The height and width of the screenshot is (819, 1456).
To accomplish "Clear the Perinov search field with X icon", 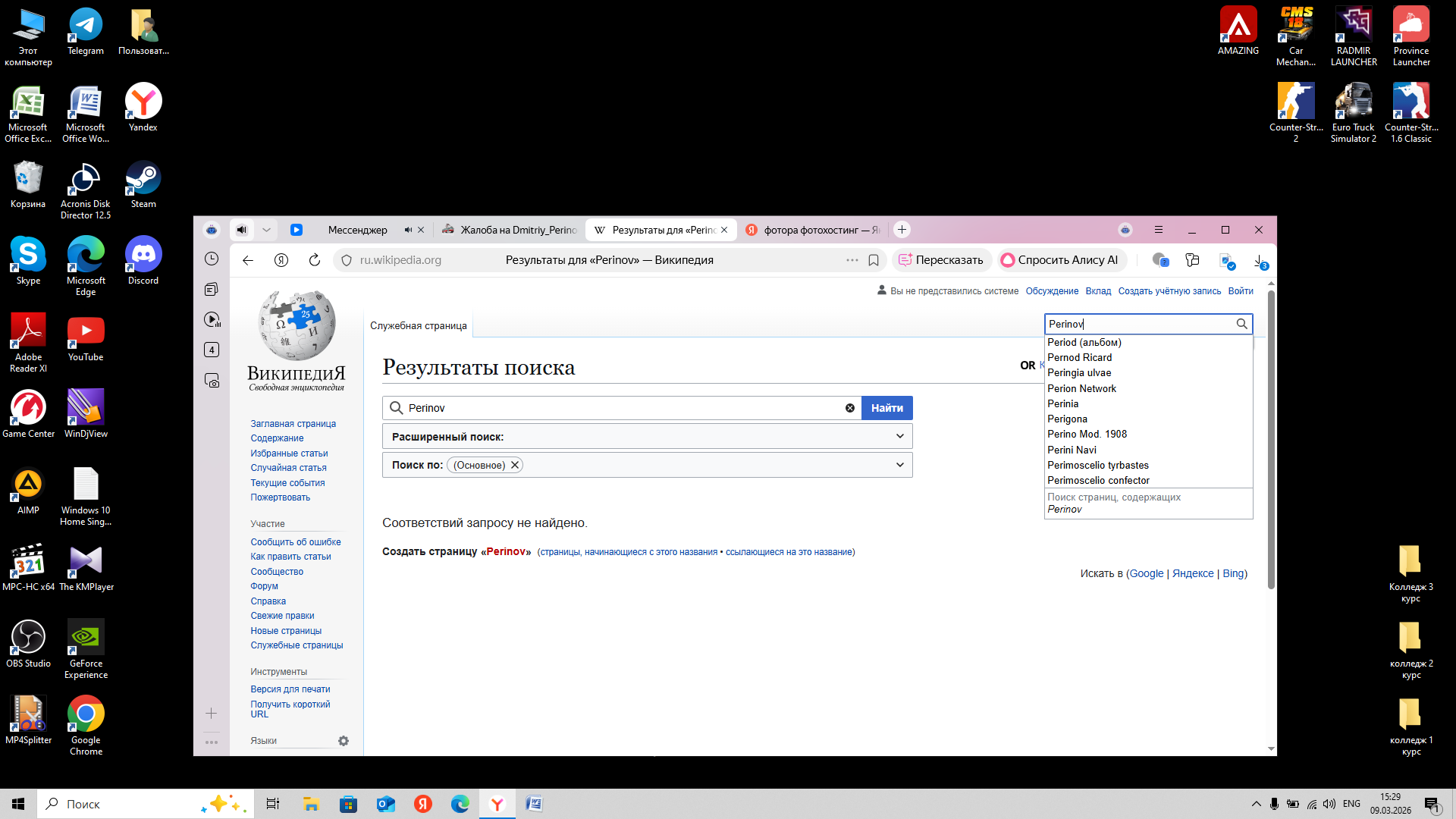I will pos(850,408).
